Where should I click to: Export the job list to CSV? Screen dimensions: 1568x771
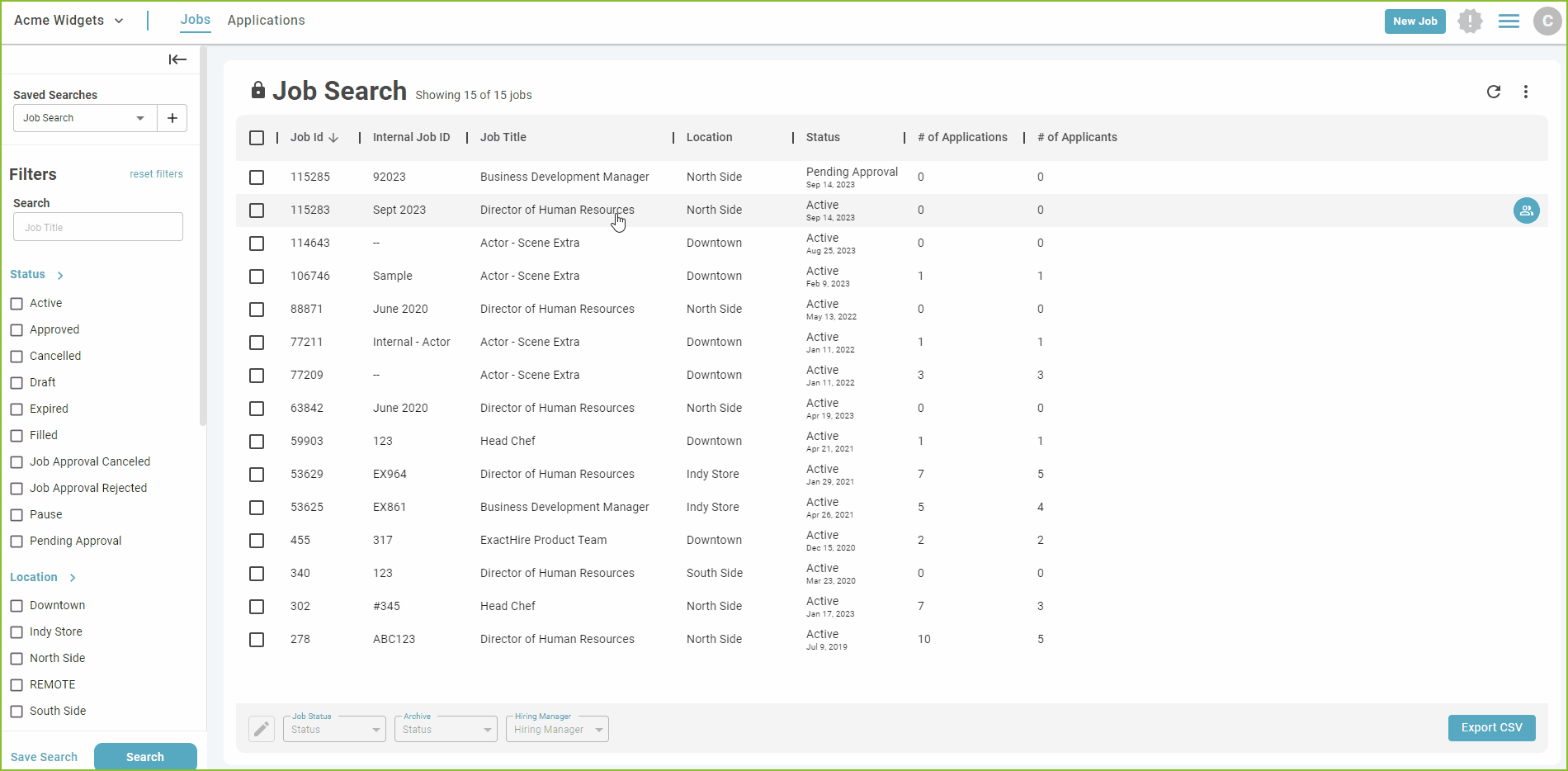1491,728
